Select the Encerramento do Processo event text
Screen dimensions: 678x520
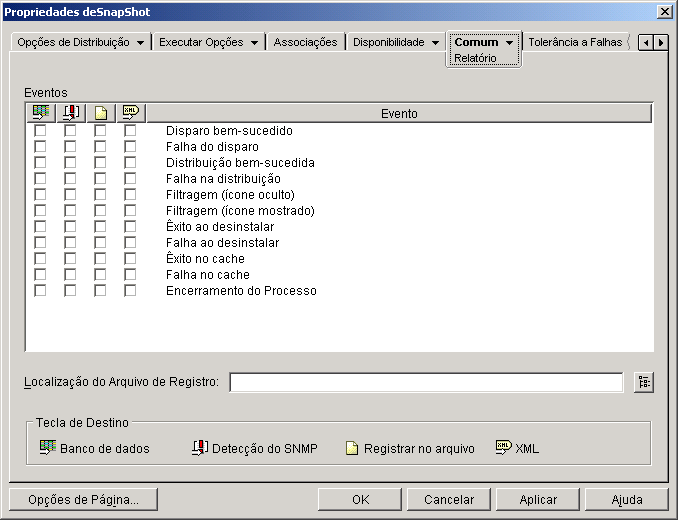[241, 290]
